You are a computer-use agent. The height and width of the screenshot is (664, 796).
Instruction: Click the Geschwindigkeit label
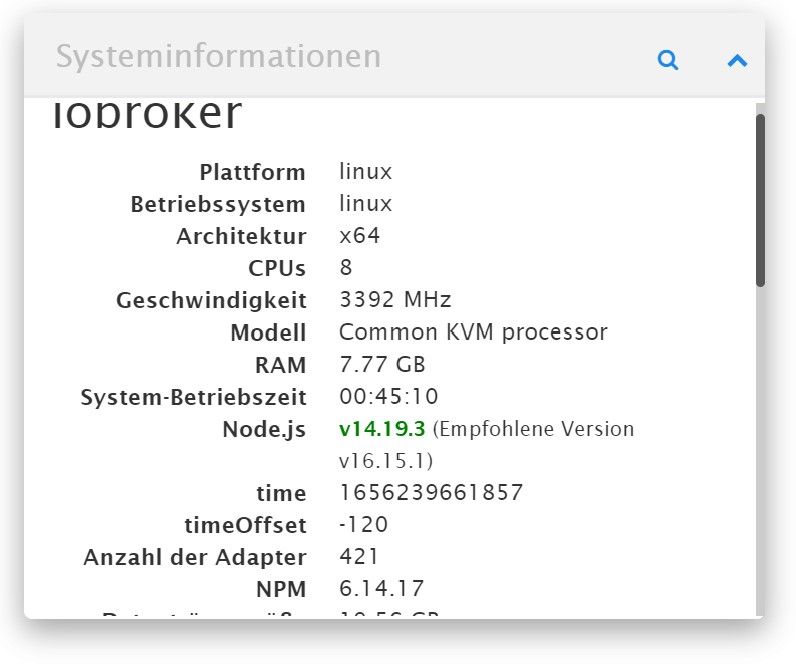[x=211, y=300]
